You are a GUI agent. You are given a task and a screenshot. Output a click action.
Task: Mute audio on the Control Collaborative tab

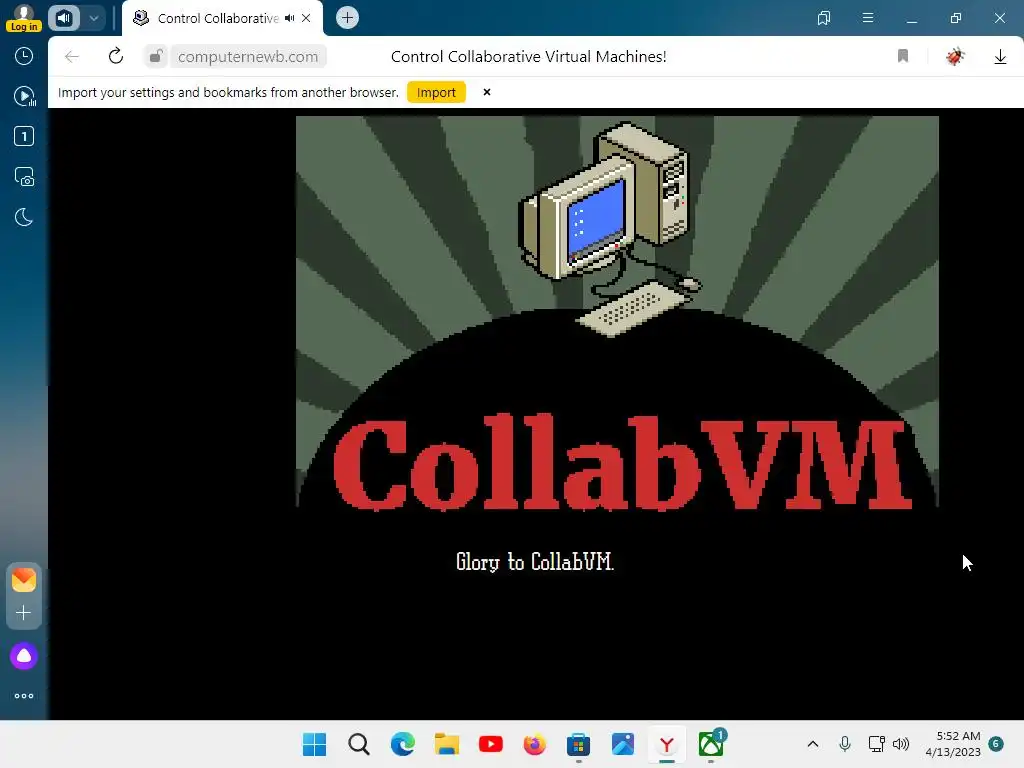[x=289, y=18]
